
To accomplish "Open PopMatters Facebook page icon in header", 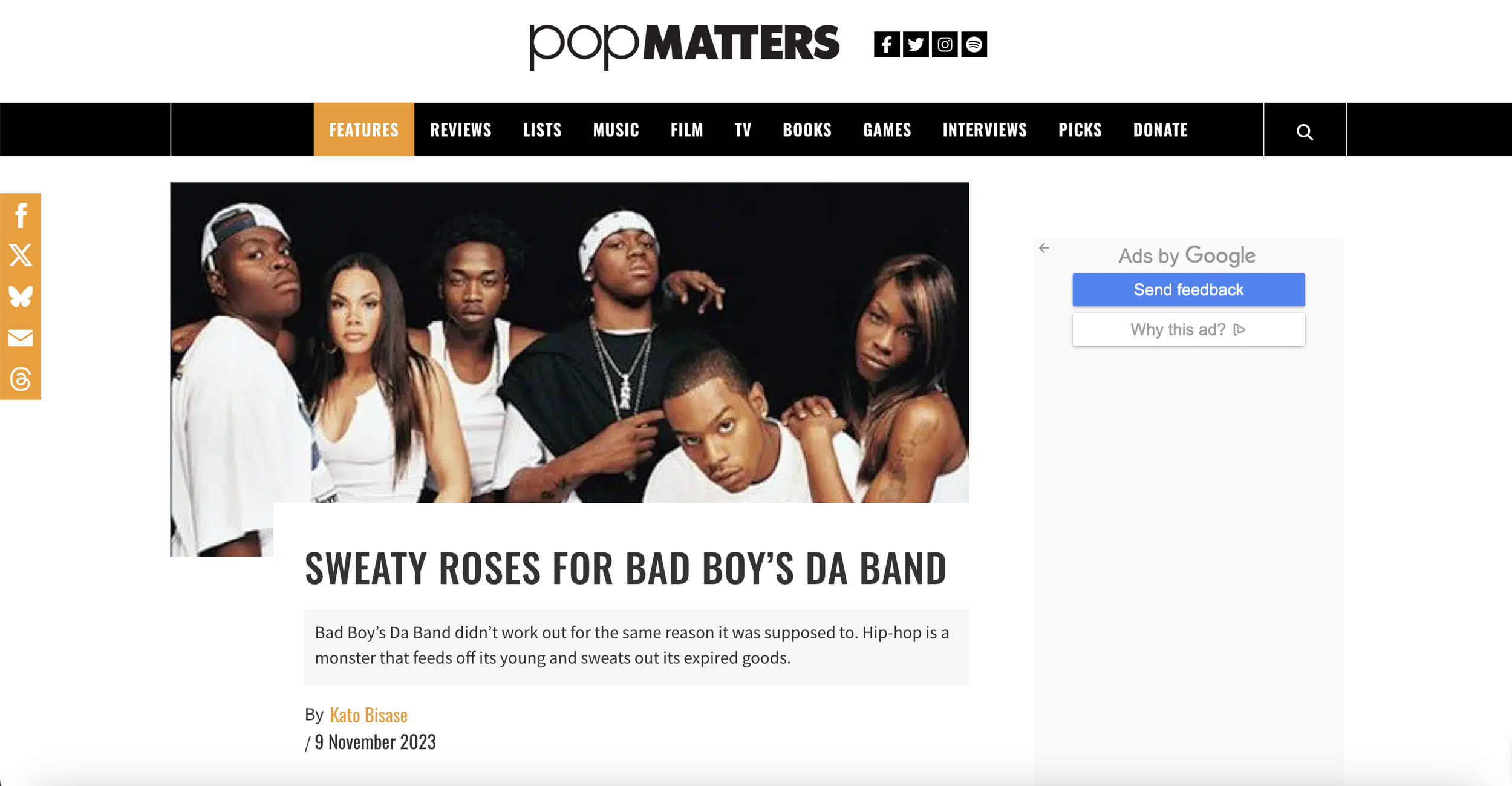I will click(887, 44).
